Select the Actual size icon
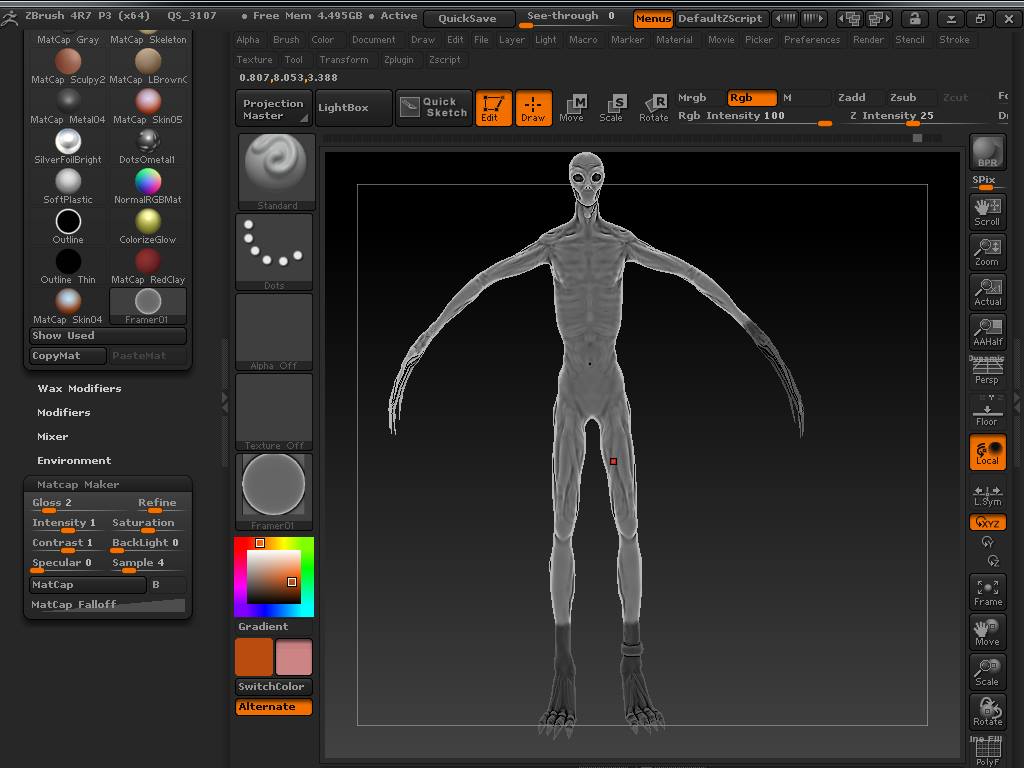The image size is (1024, 768). (x=987, y=291)
